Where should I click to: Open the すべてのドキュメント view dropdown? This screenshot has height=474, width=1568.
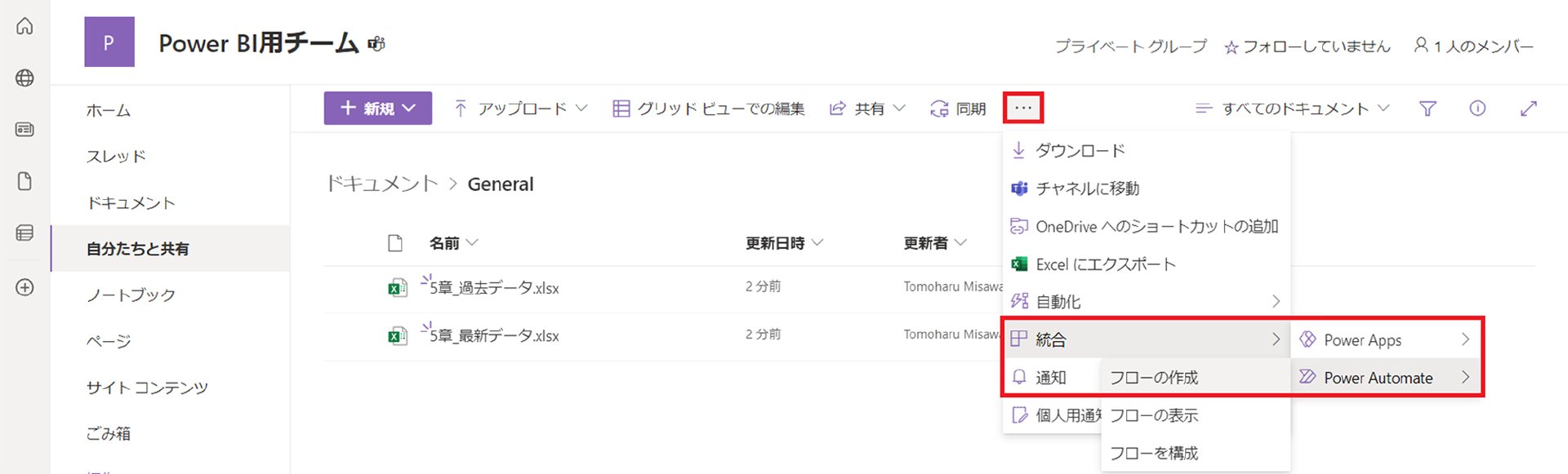(x=1292, y=109)
